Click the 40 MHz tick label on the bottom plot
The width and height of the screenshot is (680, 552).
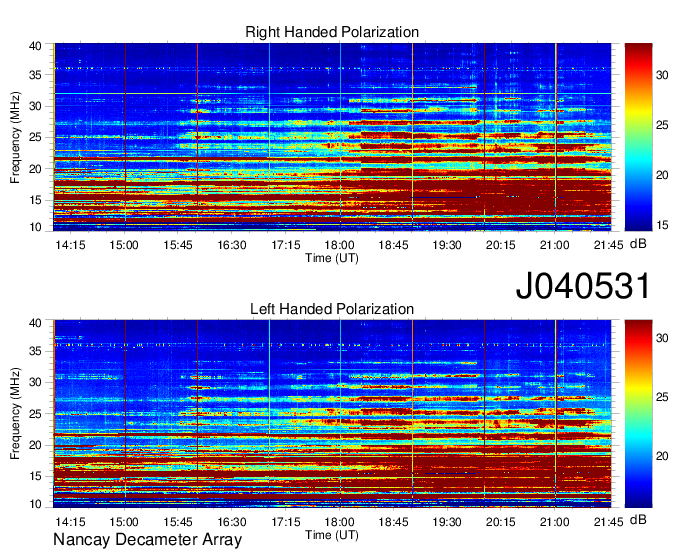click(x=35, y=323)
